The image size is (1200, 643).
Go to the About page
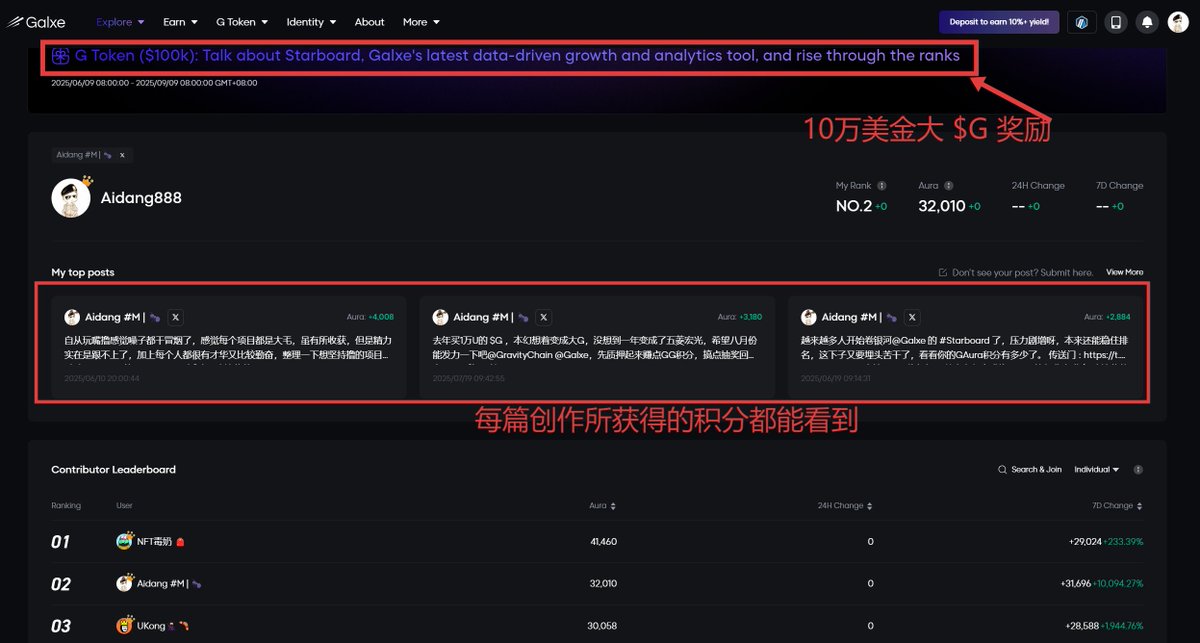(369, 22)
